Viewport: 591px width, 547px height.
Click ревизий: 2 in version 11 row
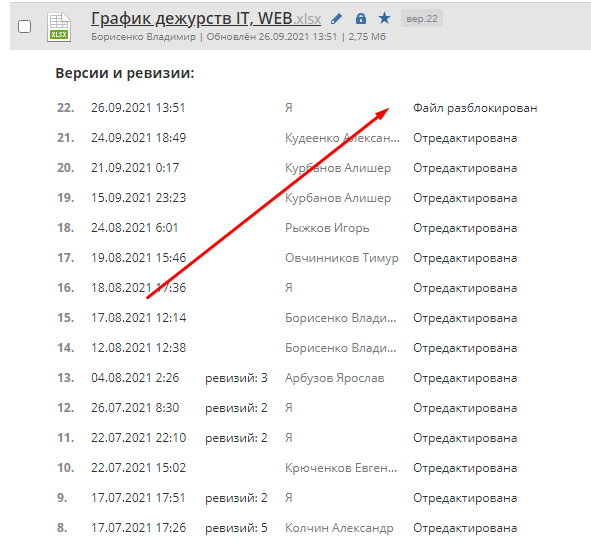(236, 438)
